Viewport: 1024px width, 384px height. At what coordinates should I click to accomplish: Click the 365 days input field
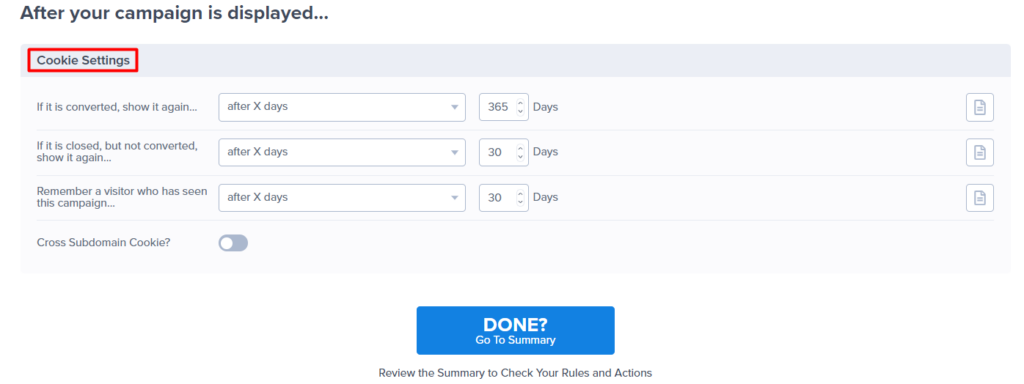[x=504, y=107]
